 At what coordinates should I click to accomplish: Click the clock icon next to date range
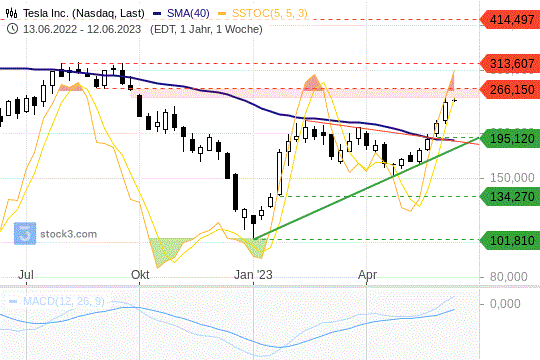tap(12, 29)
